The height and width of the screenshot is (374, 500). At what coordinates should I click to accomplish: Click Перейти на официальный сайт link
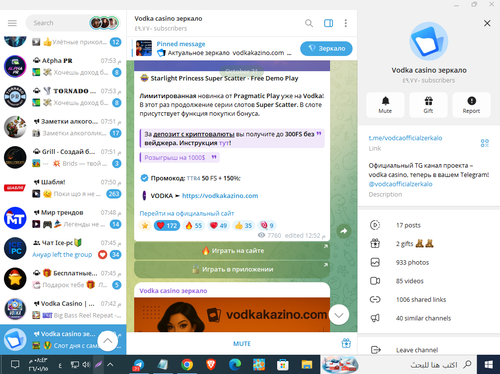pyautogui.click(x=187, y=213)
